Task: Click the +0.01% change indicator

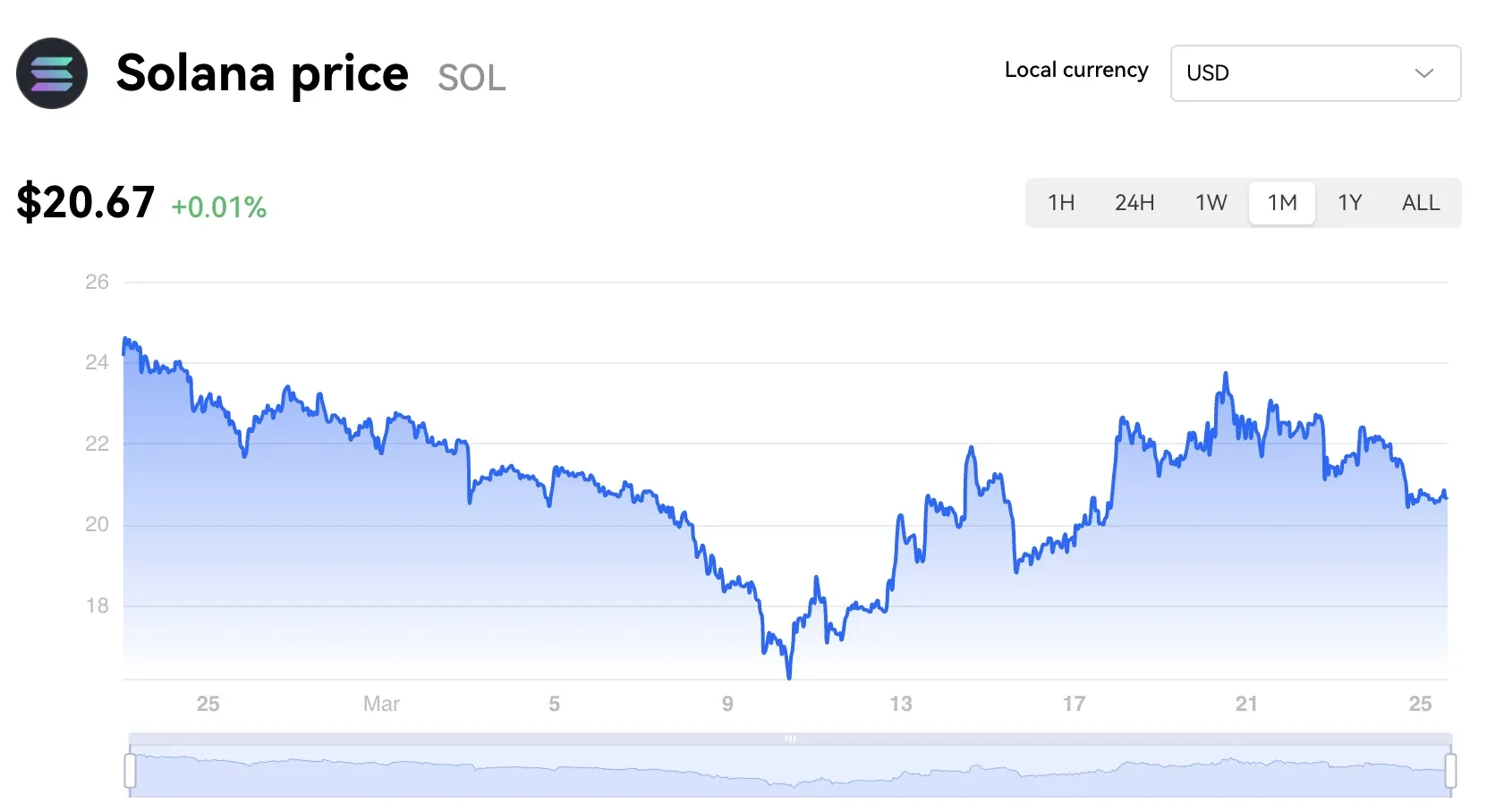Action: [x=219, y=207]
